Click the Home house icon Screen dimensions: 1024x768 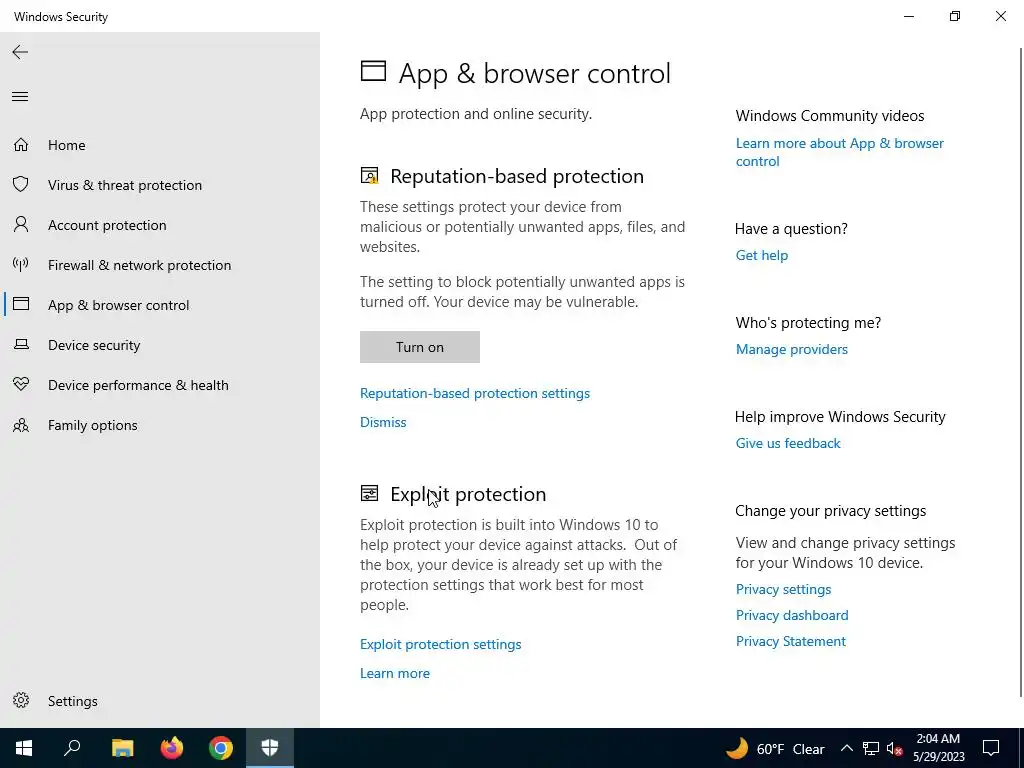click(x=21, y=144)
